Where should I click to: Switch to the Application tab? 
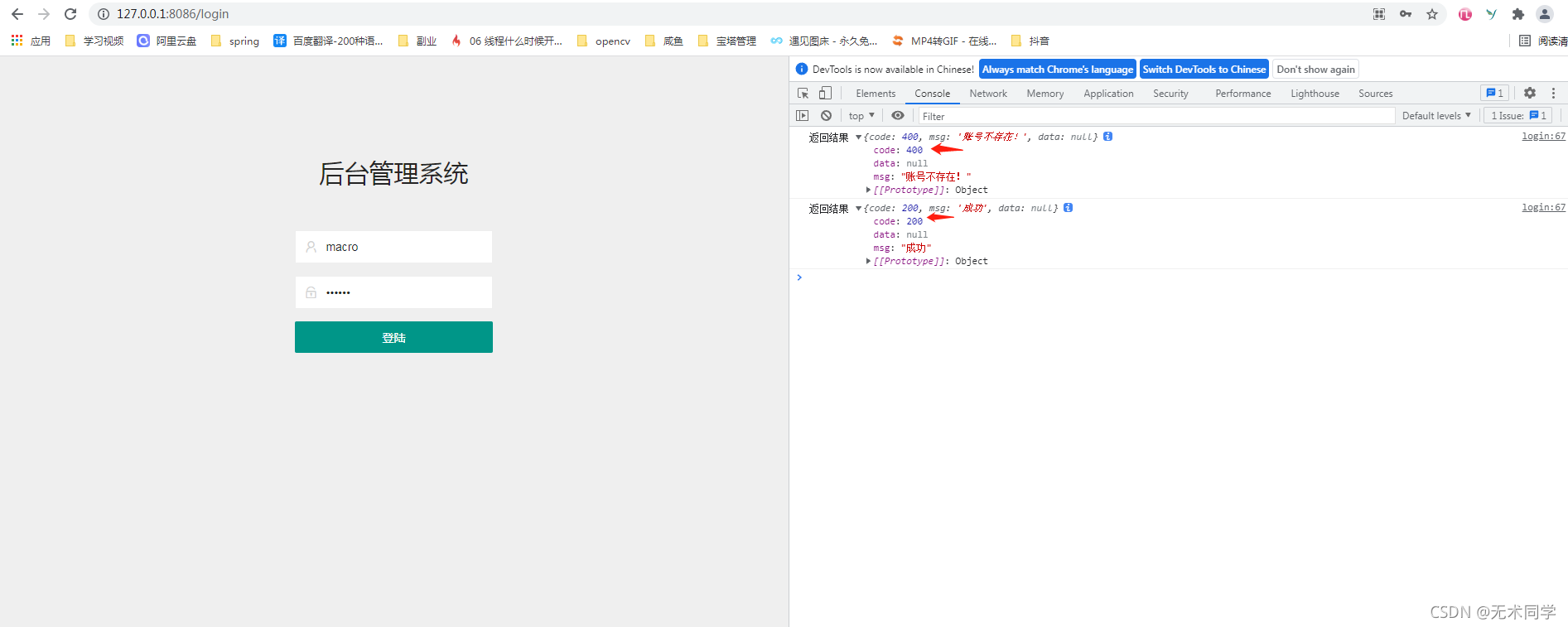(1108, 94)
